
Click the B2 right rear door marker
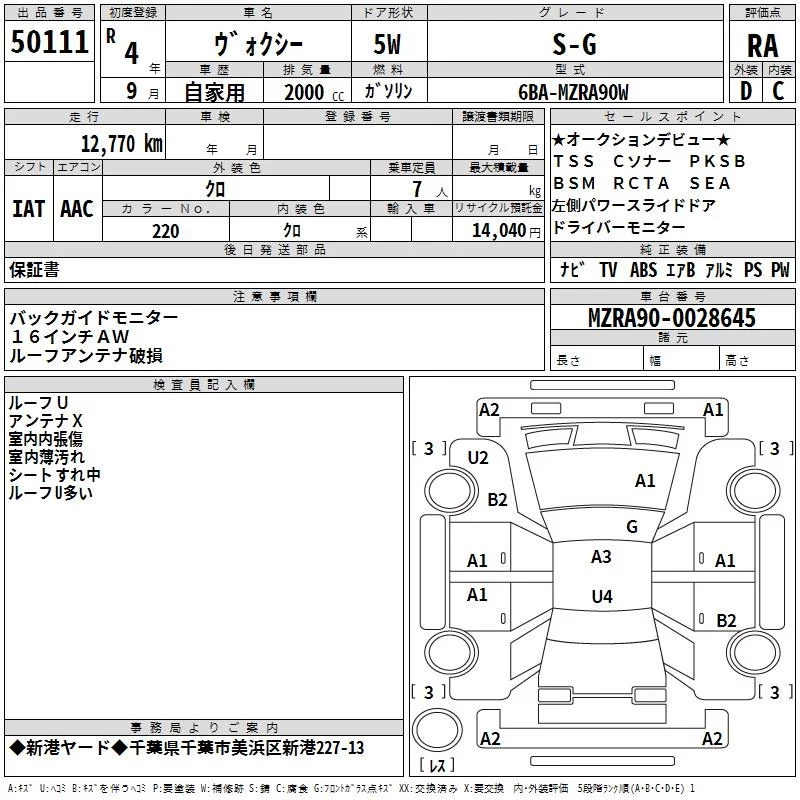click(x=726, y=621)
